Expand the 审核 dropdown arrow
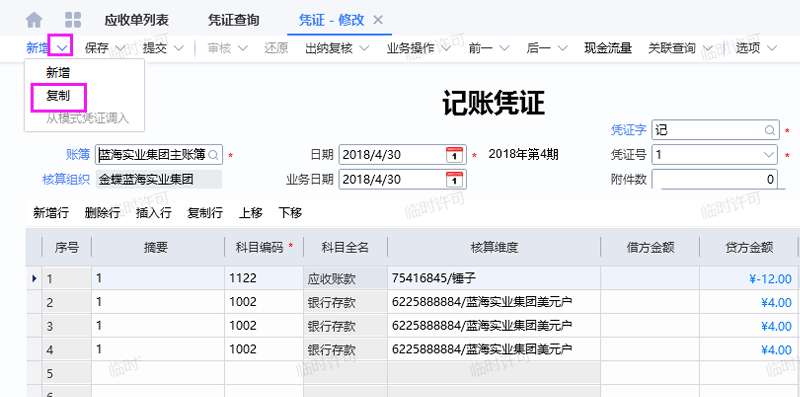Viewport: 800px width, 397px height. point(243,48)
